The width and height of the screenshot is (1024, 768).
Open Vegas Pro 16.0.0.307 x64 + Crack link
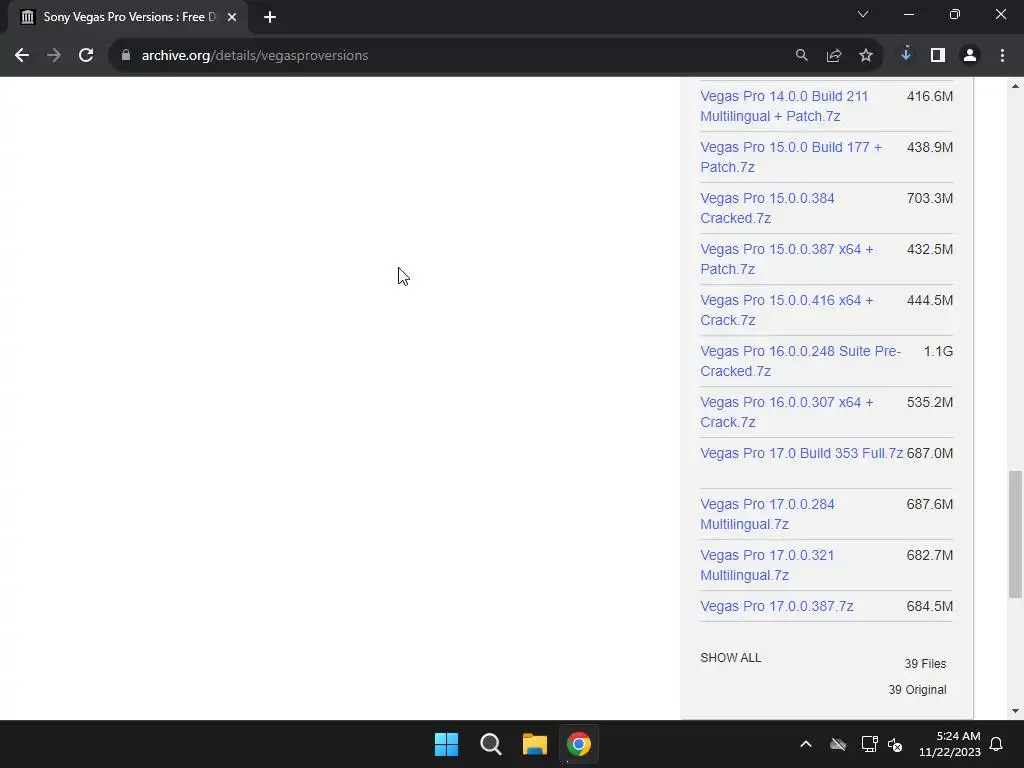point(786,411)
